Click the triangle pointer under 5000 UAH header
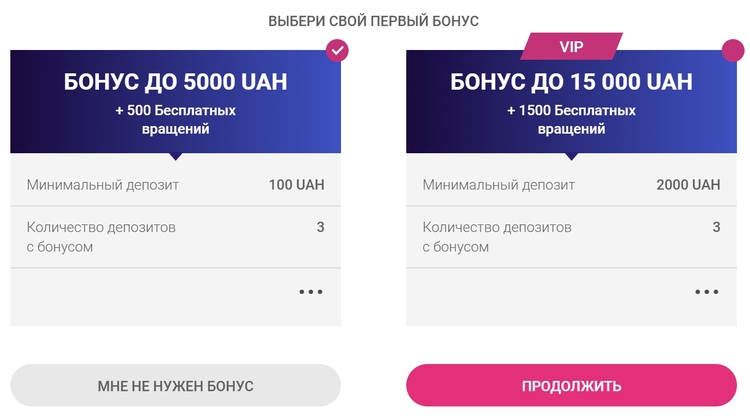The image size is (750, 420). [175, 156]
